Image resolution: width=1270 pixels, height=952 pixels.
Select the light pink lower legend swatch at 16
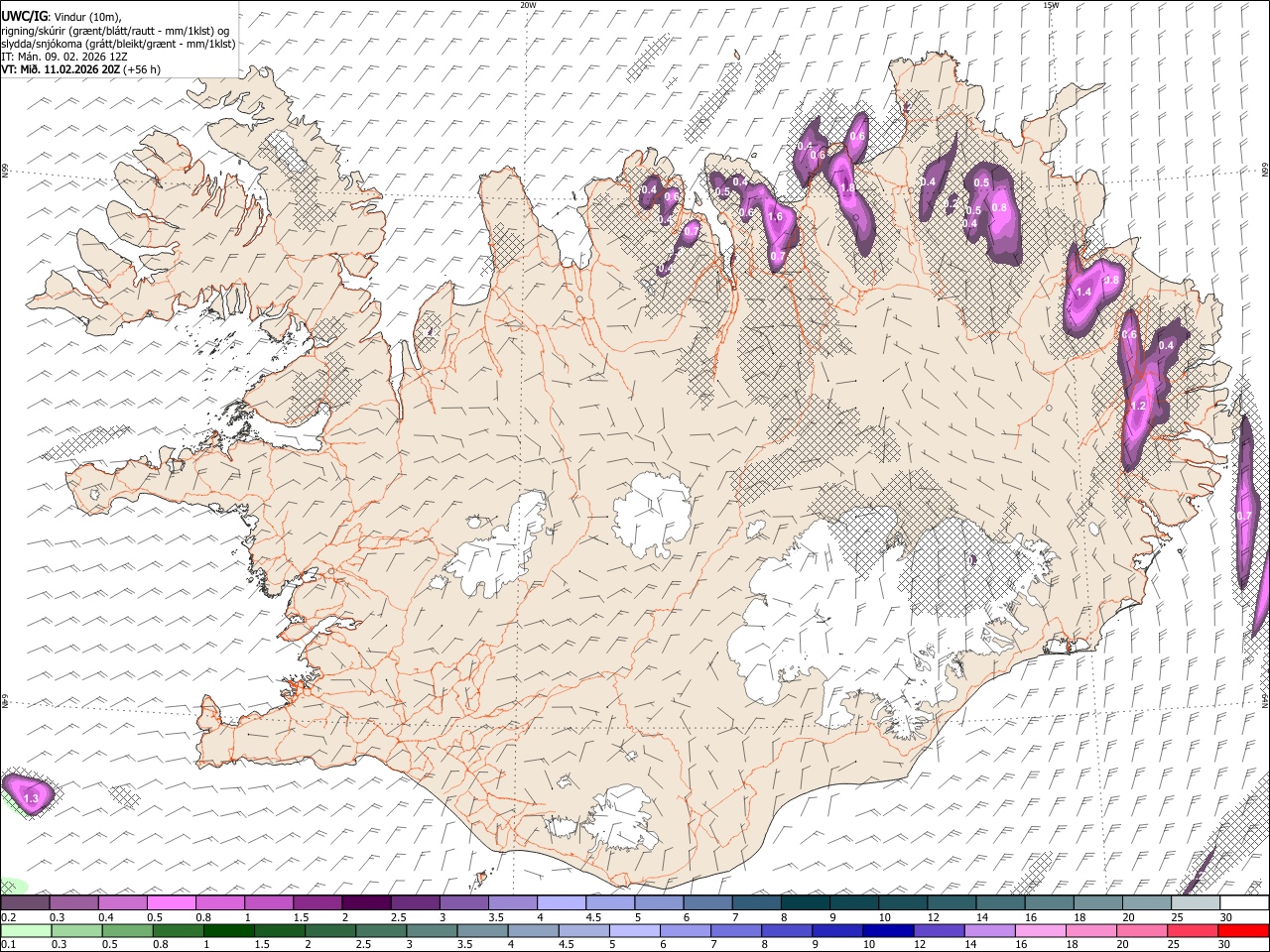coord(1041,930)
